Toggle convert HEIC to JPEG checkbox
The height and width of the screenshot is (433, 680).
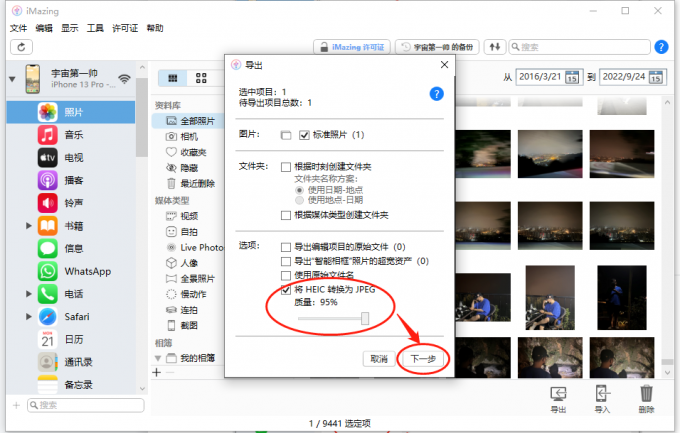point(286,290)
